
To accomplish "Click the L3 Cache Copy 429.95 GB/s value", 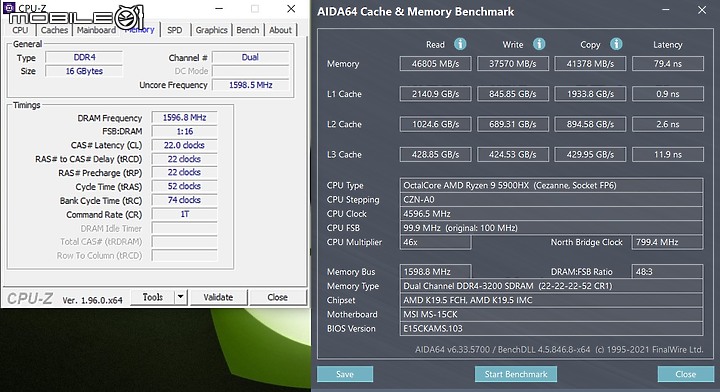I will 590,155.
